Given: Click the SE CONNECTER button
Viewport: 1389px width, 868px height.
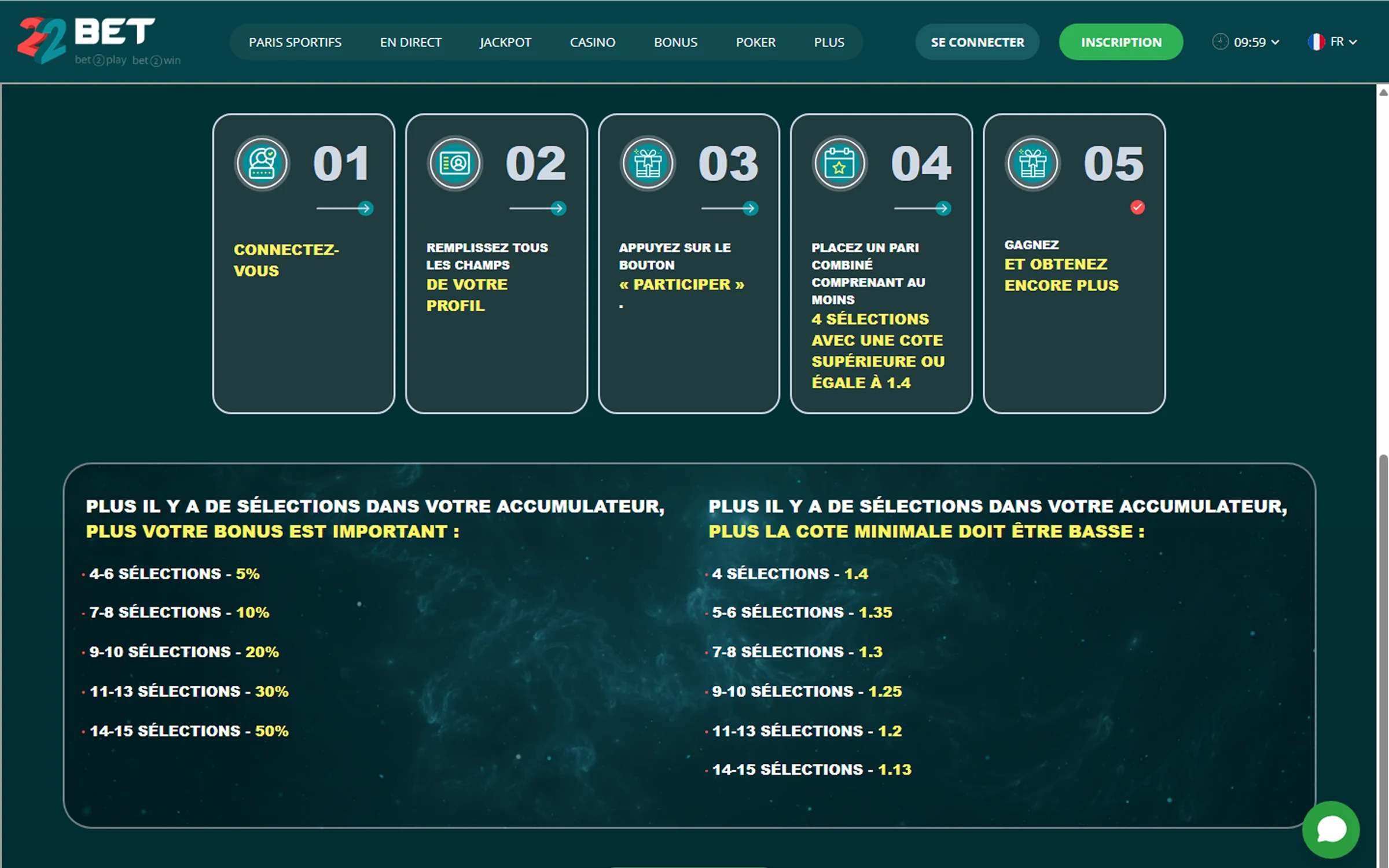Looking at the screenshot, I should pyautogui.click(x=977, y=42).
